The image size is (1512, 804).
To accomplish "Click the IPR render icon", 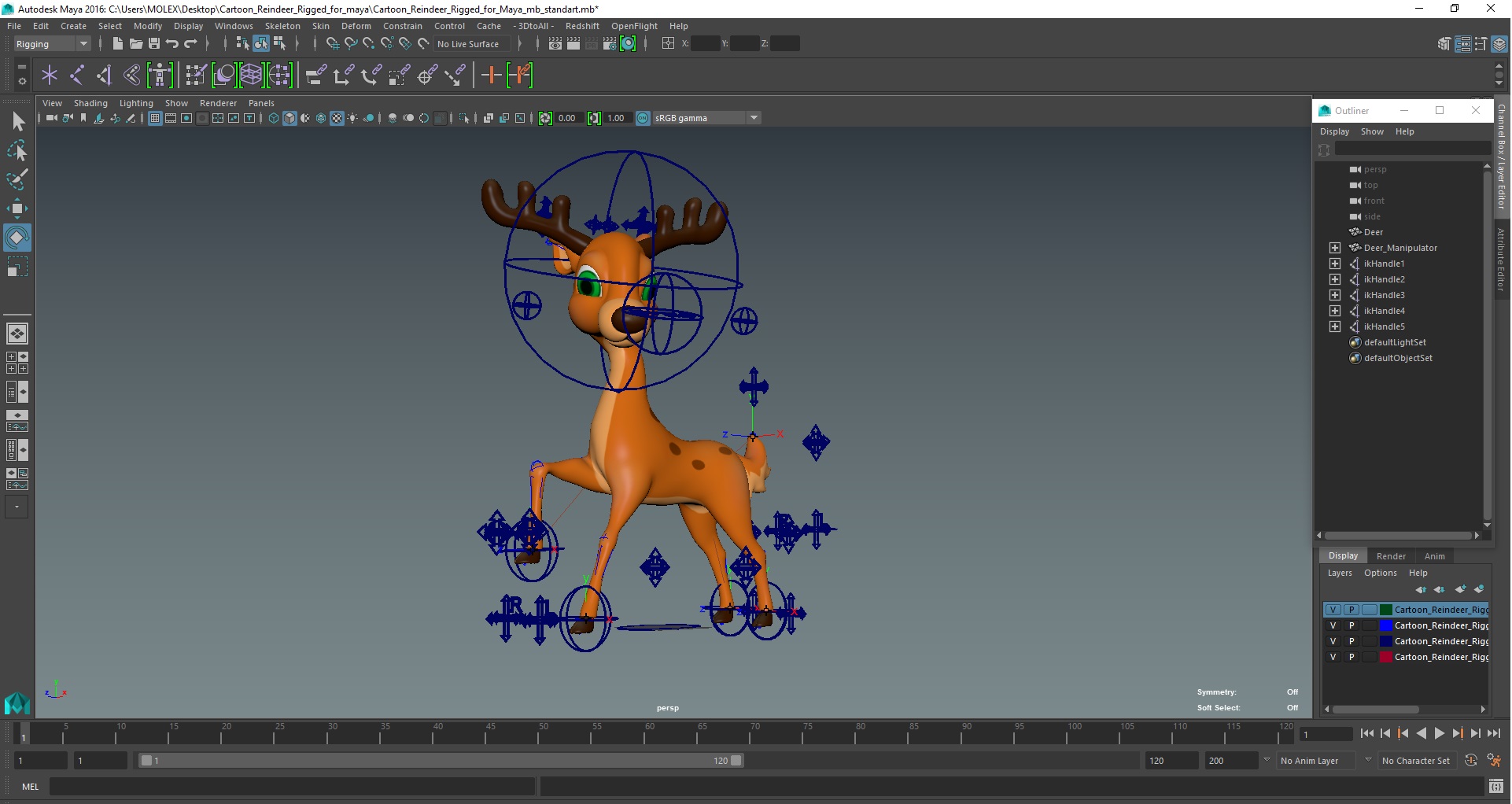I will coord(592,44).
